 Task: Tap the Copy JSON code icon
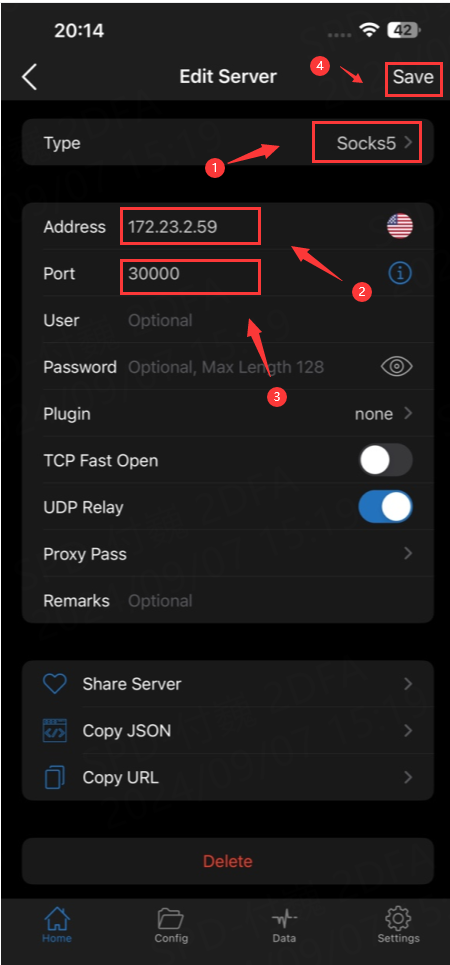(x=55, y=731)
